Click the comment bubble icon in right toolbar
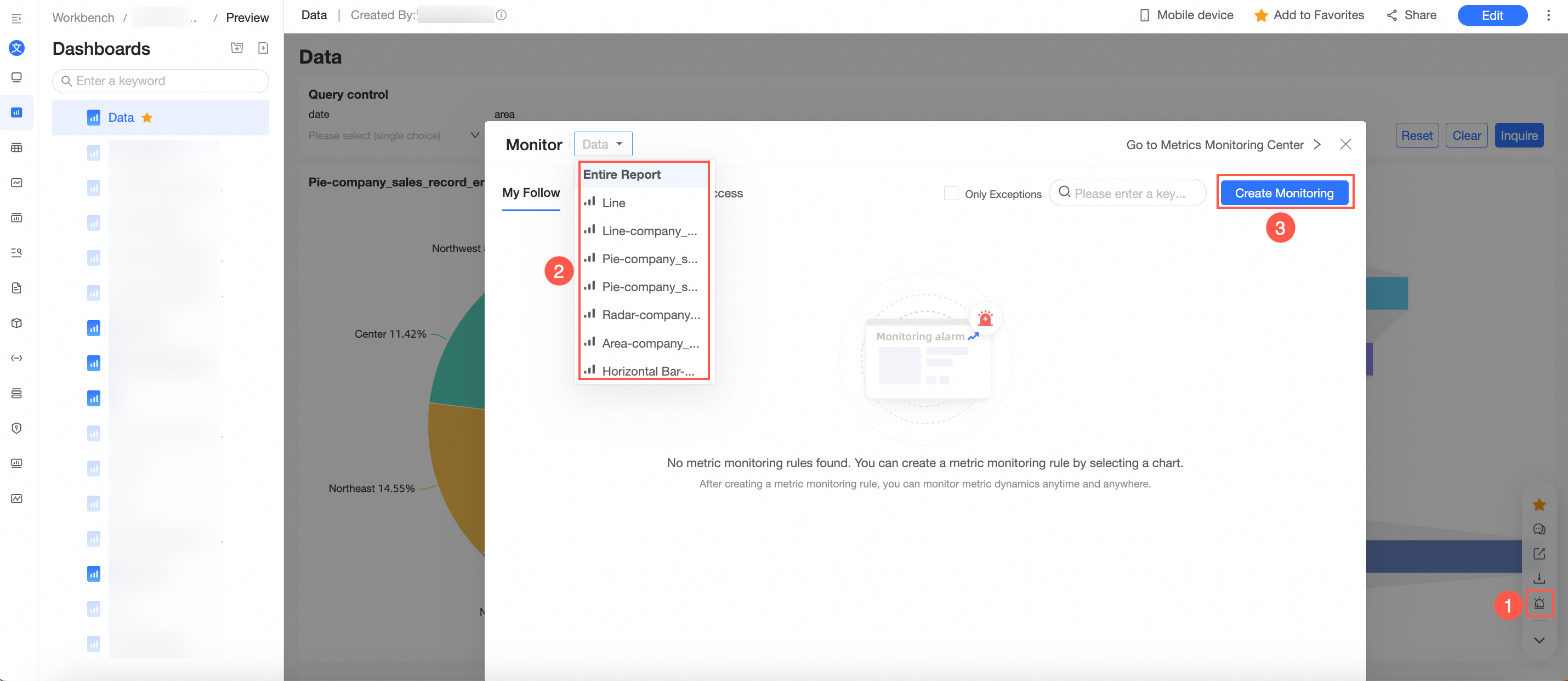This screenshot has height=681, width=1568. coord(1539,529)
